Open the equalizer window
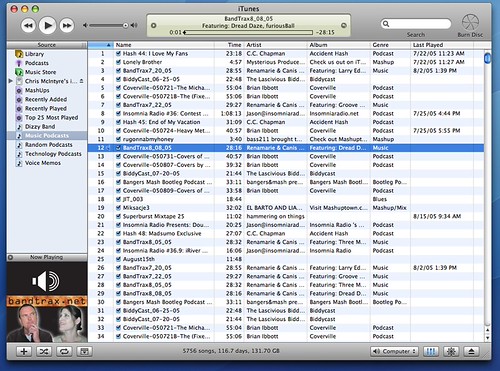The image size is (500, 371). tap(431, 351)
